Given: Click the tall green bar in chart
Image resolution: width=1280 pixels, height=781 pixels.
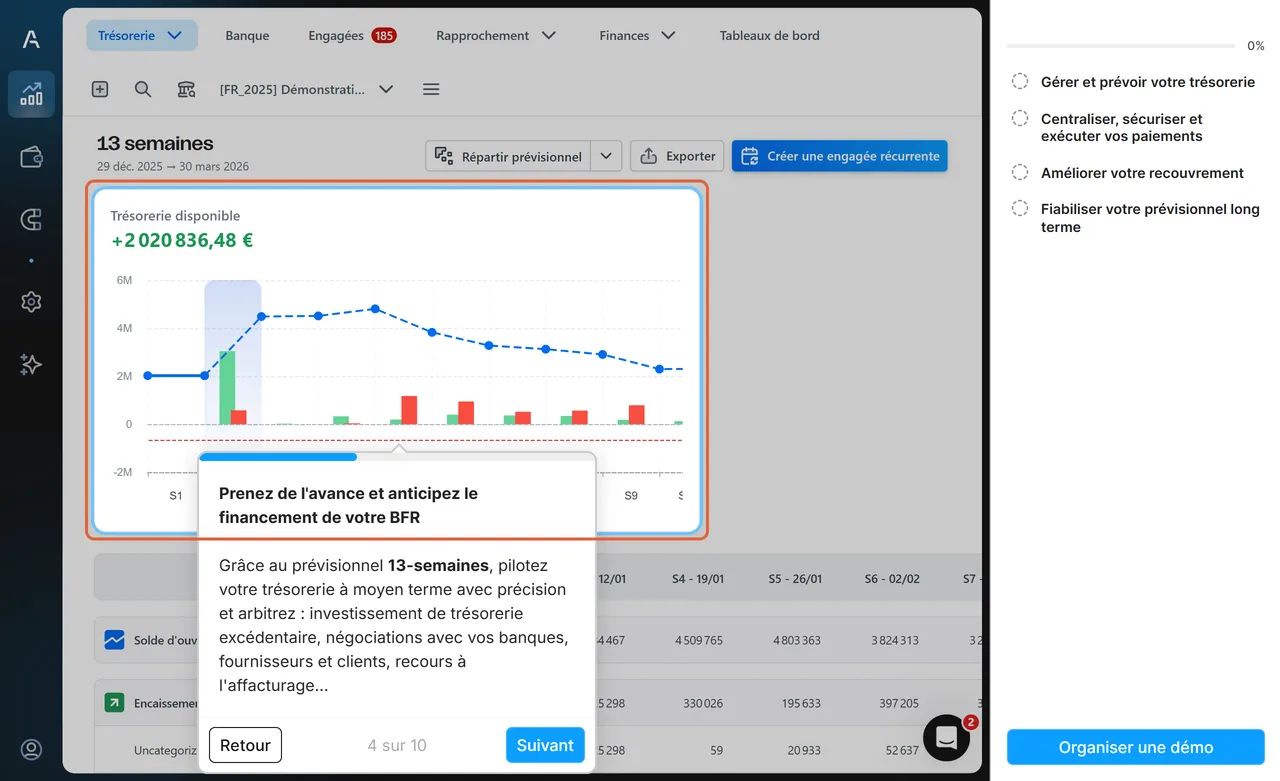Looking at the screenshot, I should click(227, 388).
